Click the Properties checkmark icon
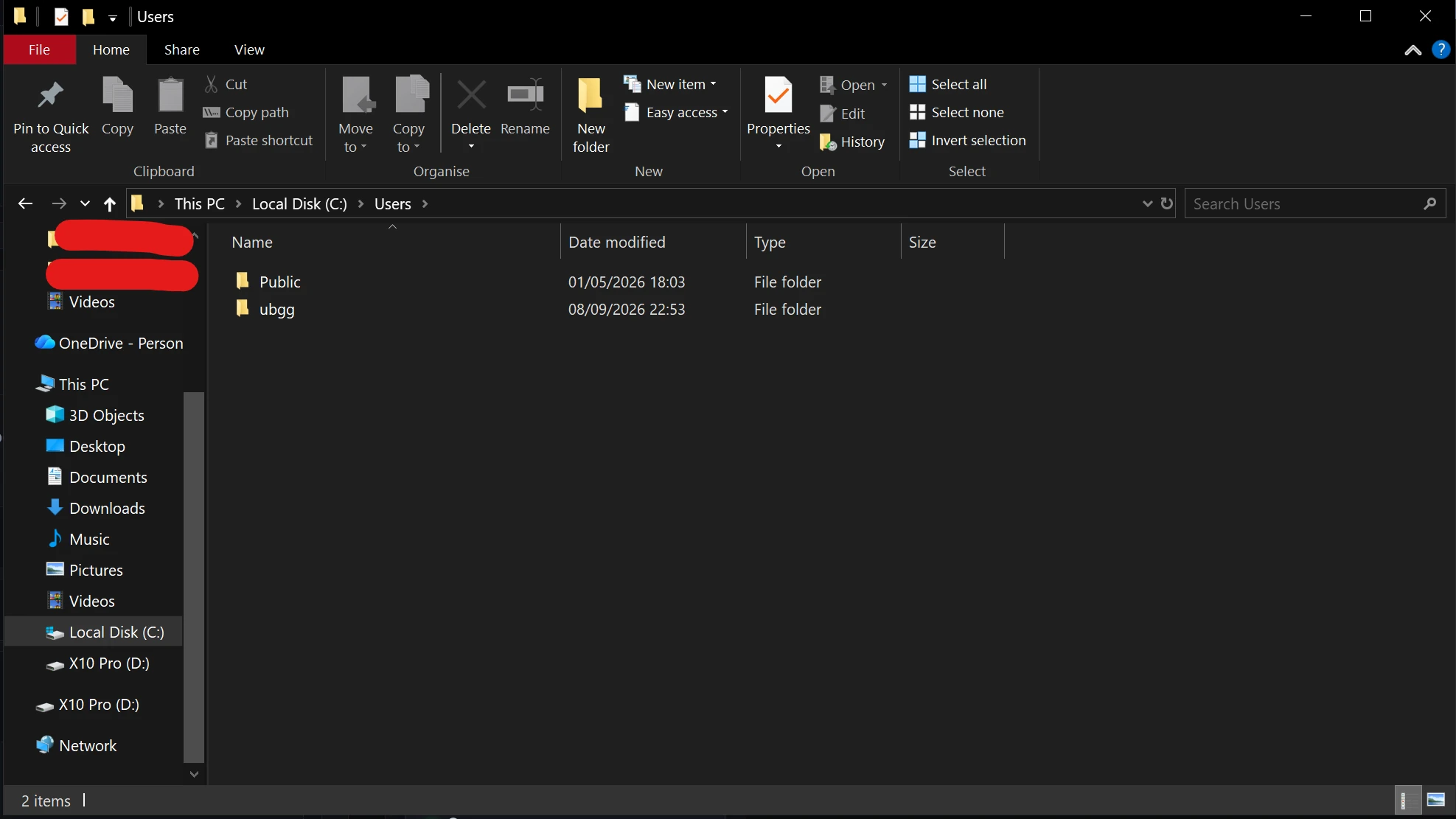 tap(778, 96)
